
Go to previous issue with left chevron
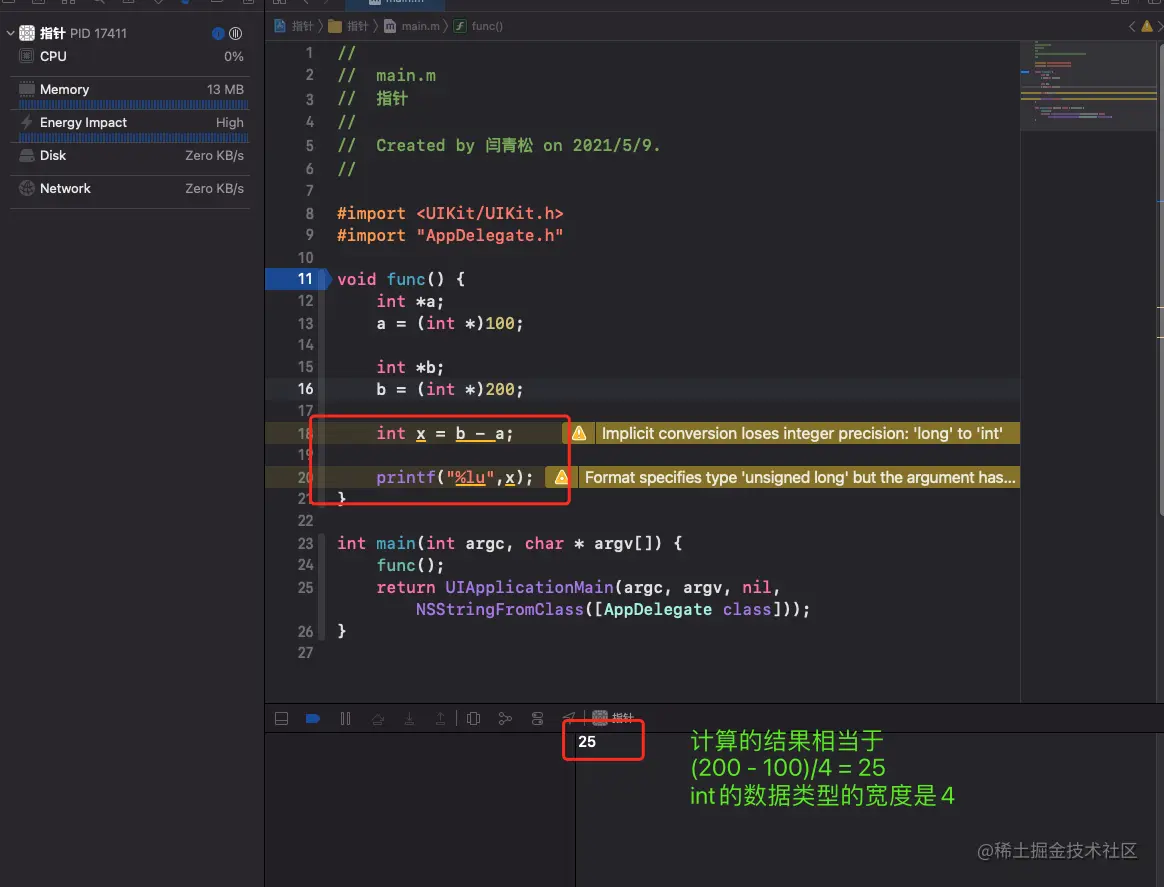[1132, 26]
